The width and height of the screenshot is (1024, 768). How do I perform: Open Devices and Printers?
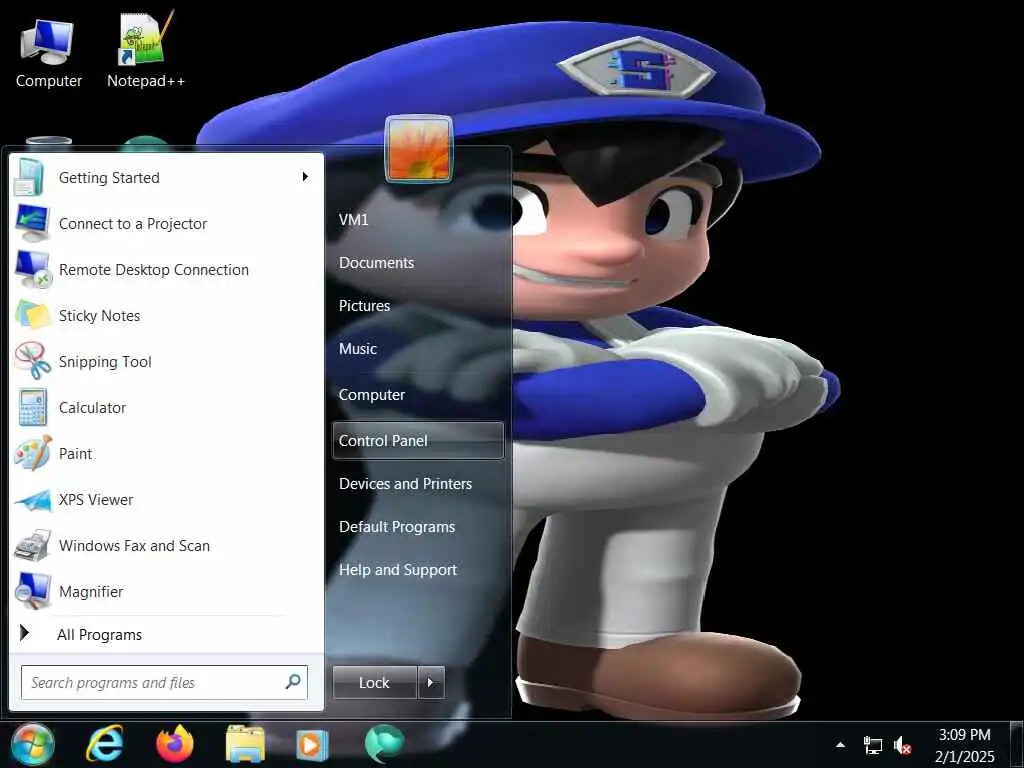(405, 484)
